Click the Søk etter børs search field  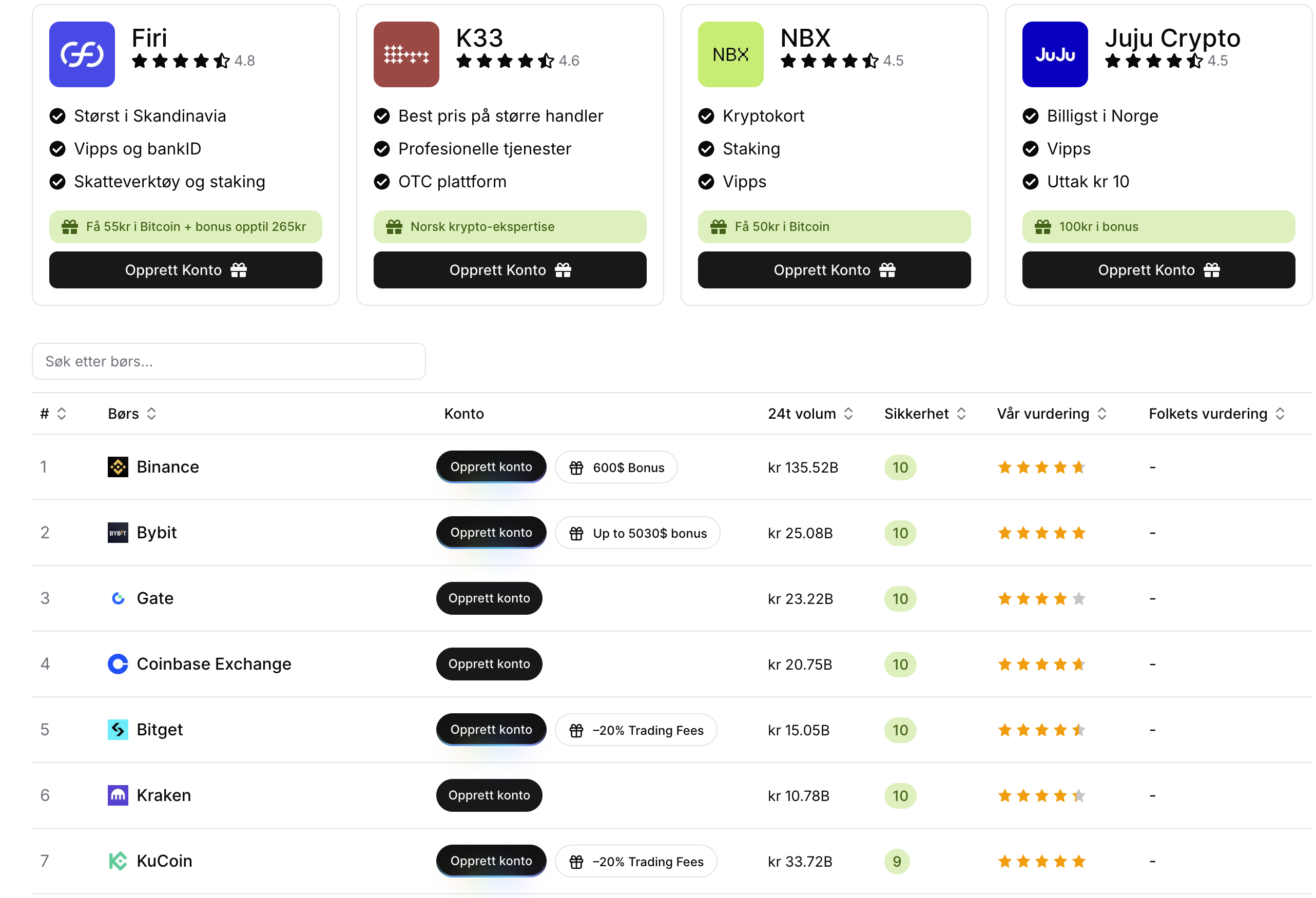(x=229, y=361)
